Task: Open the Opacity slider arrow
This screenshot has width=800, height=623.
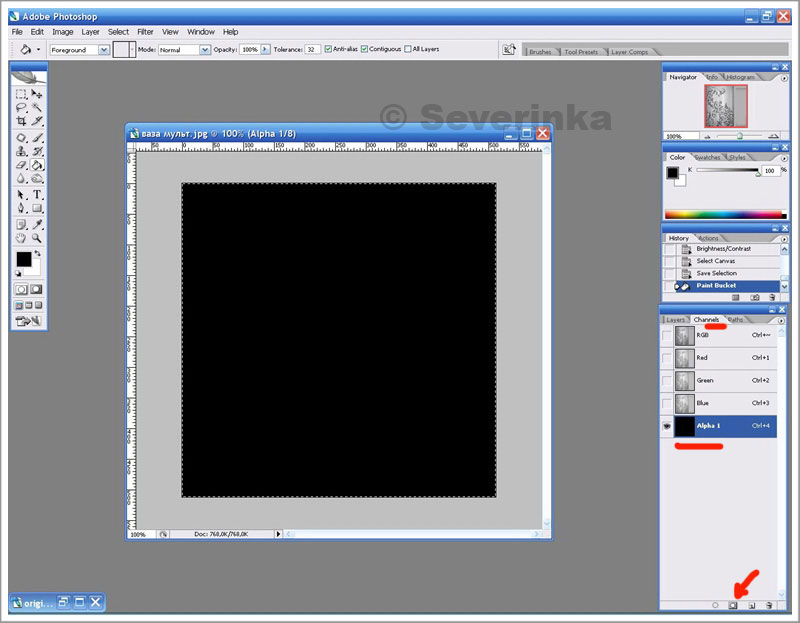Action: pos(265,49)
